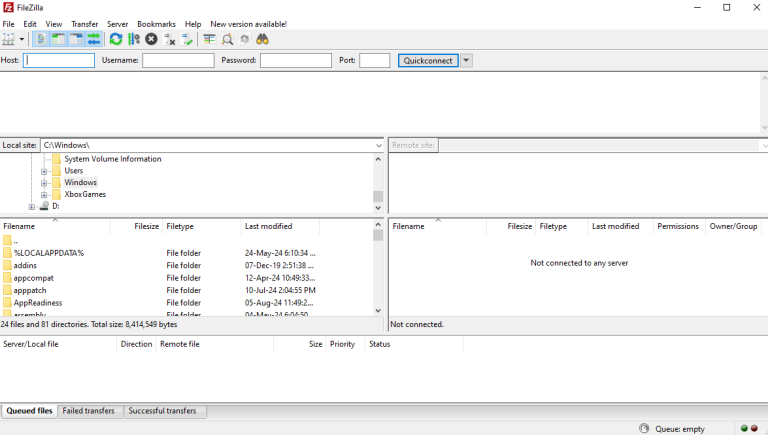The height and width of the screenshot is (435, 768).
Task: Open the Bookmarks menu
Action: [156, 24]
